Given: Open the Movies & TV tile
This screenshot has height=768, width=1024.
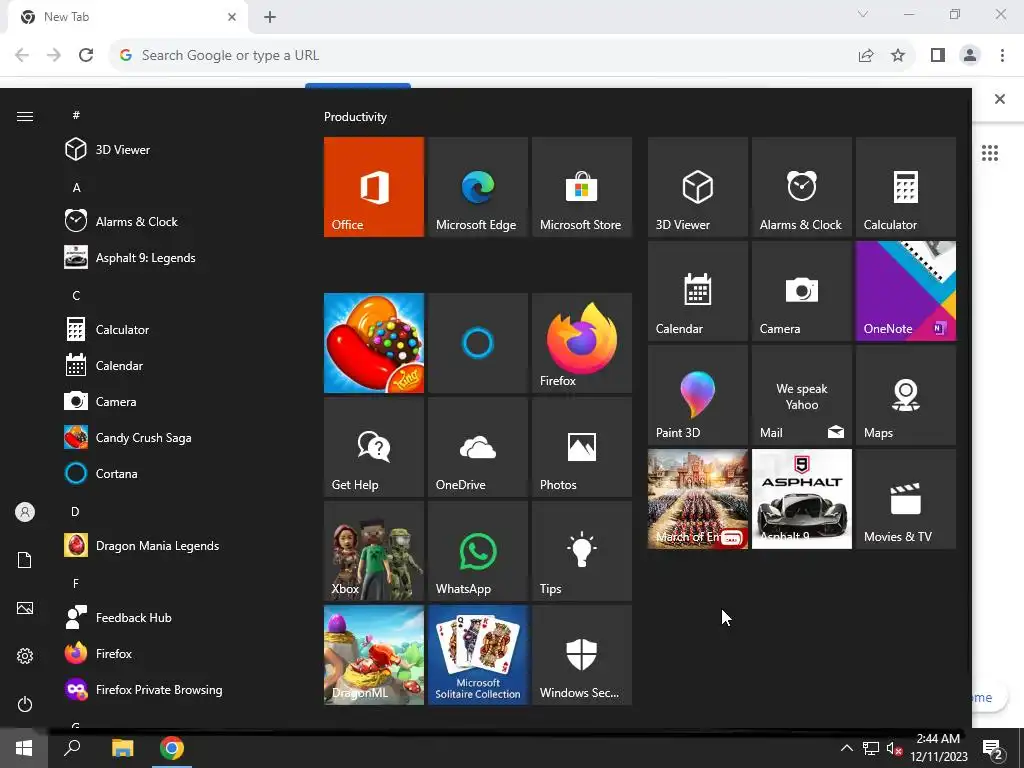Looking at the screenshot, I should click(x=905, y=499).
